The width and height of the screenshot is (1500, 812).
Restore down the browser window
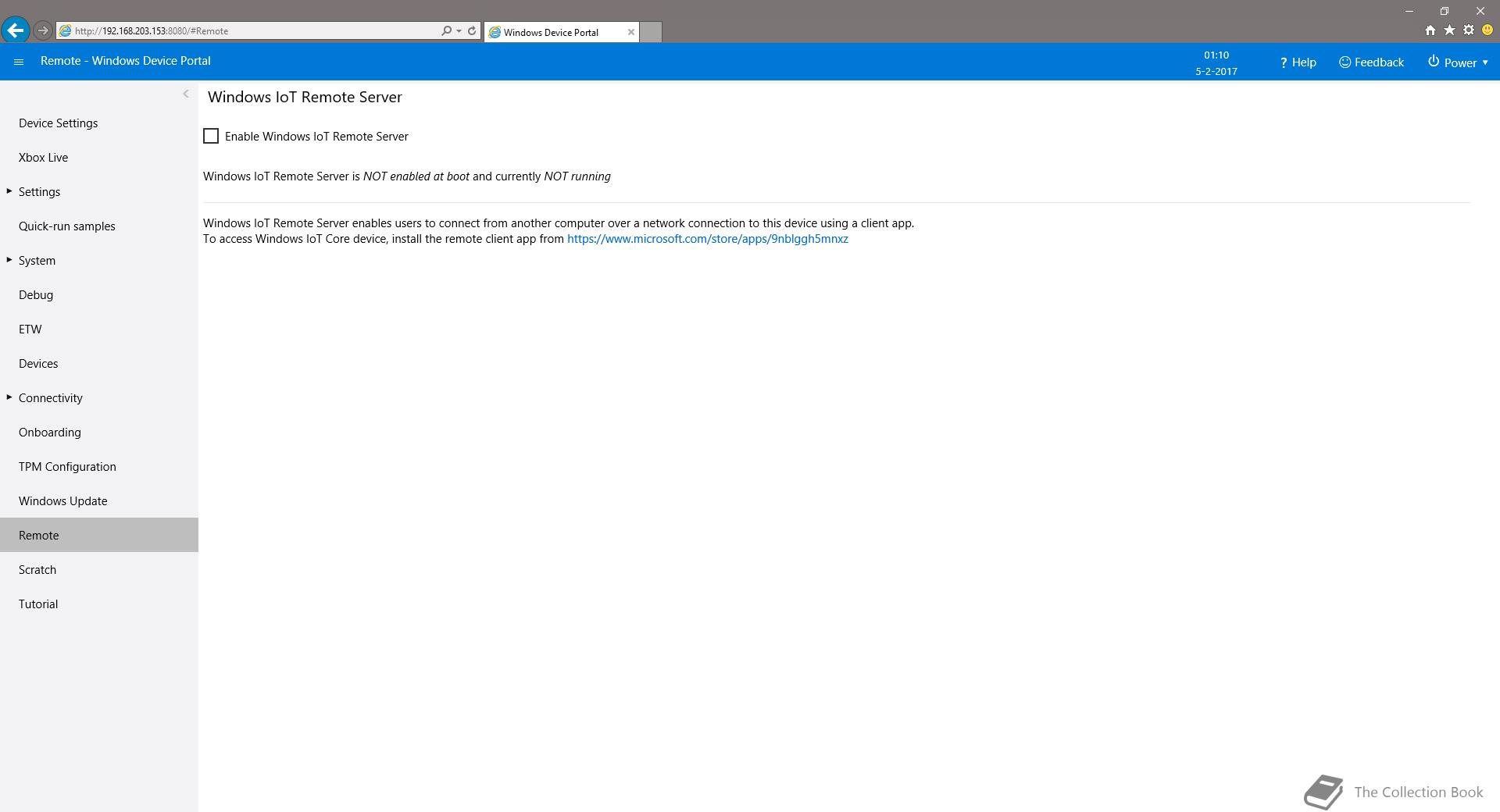pos(1445,11)
